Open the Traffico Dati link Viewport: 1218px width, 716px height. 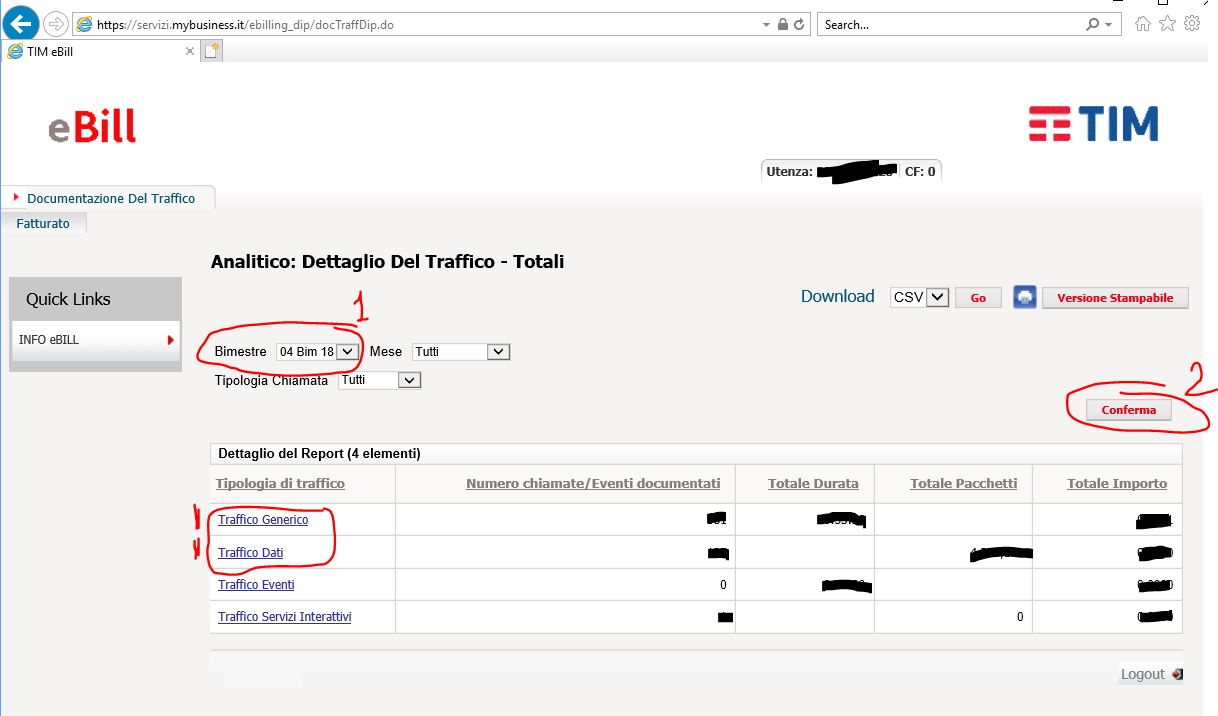click(x=250, y=553)
